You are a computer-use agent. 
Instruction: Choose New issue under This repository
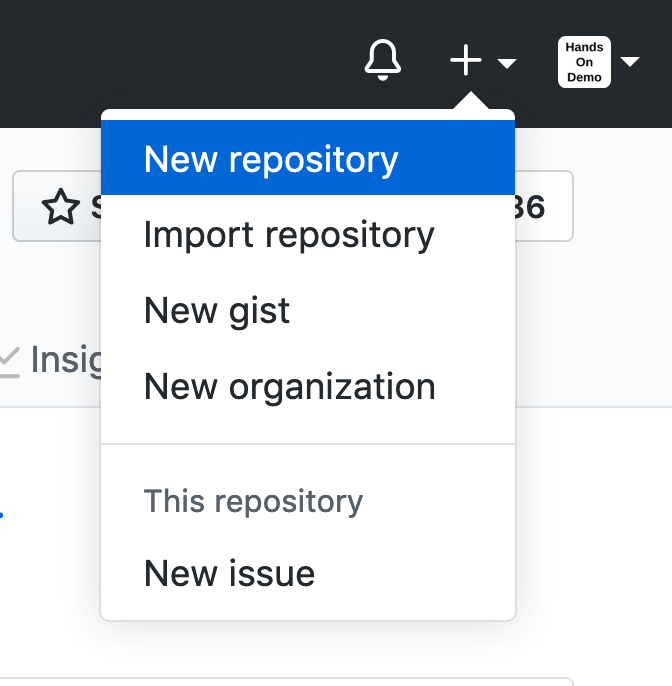tap(308, 573)
